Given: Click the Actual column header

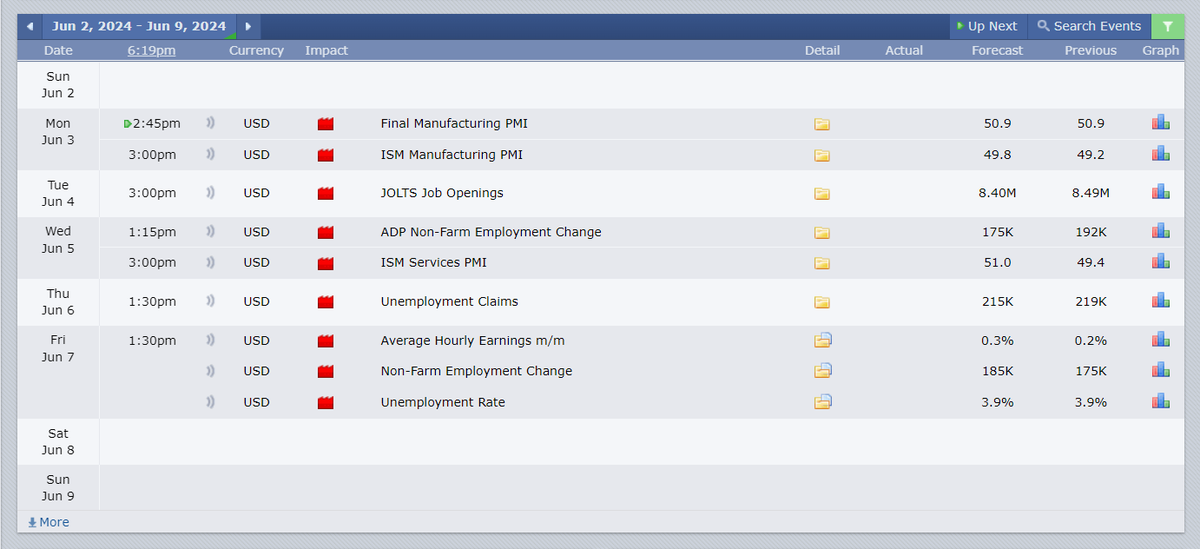Looking at the screenshot, I should (904, 50).
